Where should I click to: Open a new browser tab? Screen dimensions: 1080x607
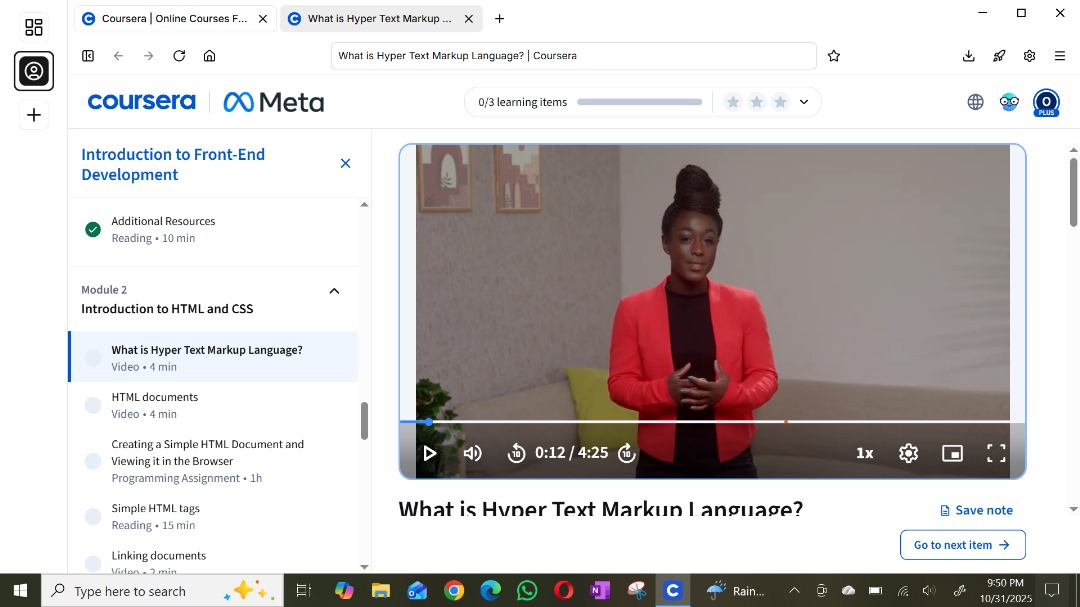(x=499, y=19)
